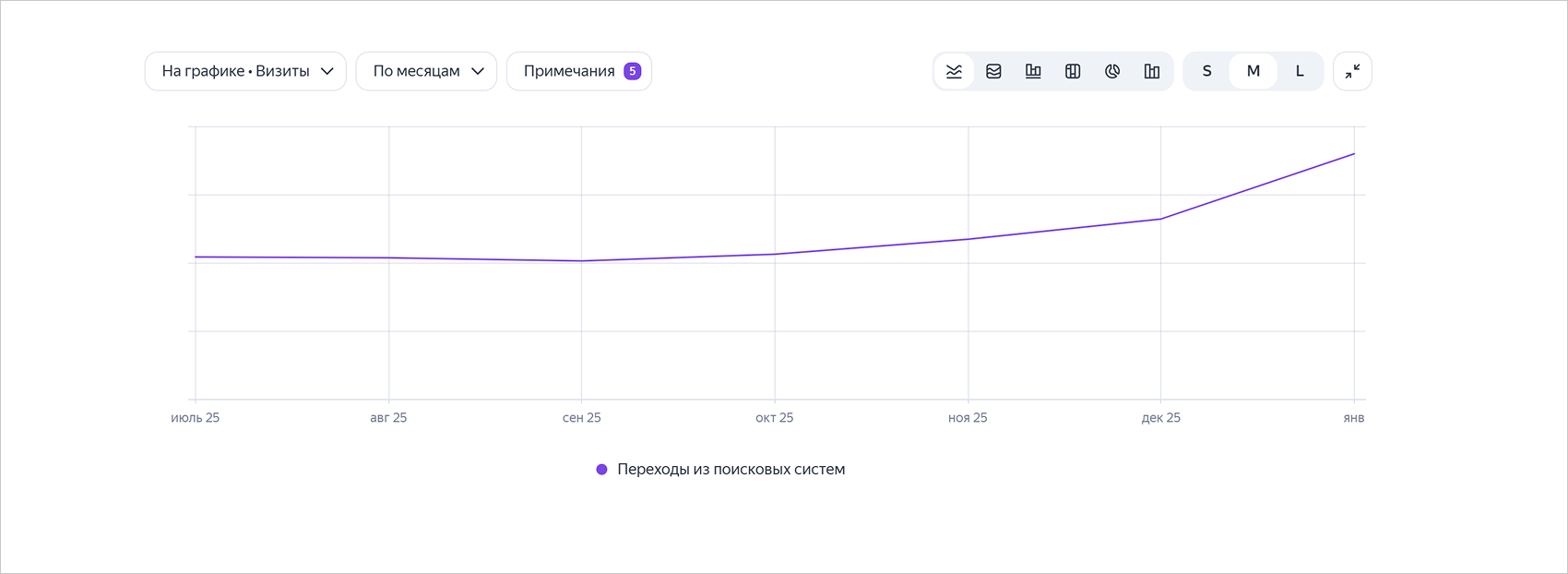Click the "янв" axis label
The image size is (1568, 574).
coord(1354,418)
